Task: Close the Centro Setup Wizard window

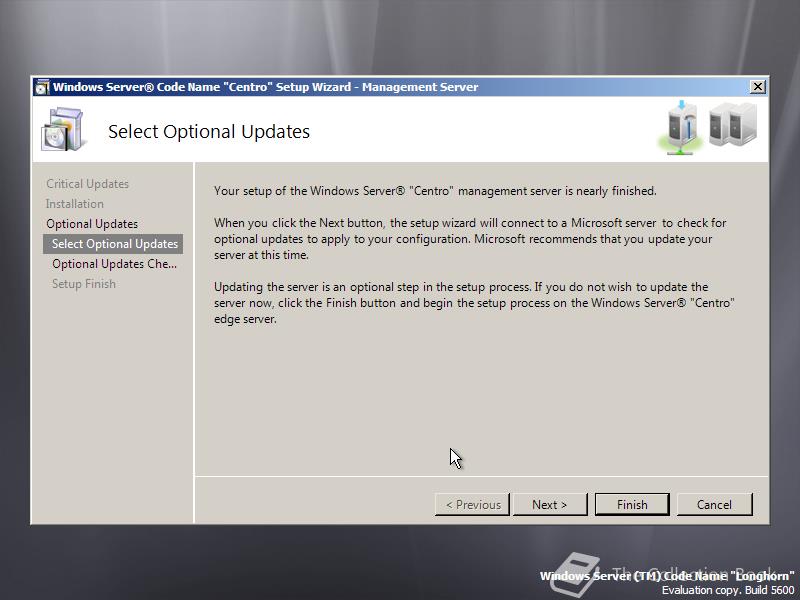Action: (x=758, y=87)
